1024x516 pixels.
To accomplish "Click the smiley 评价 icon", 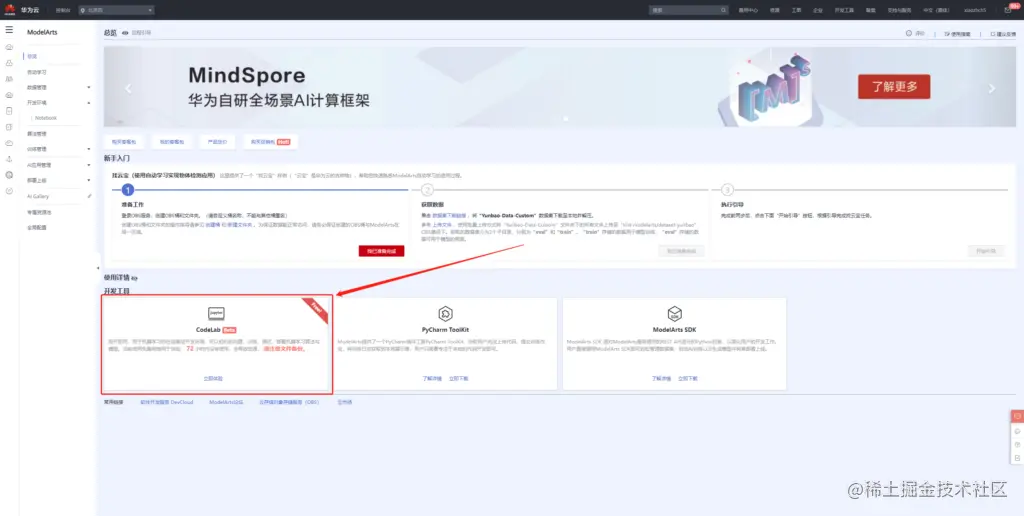I will click(908, 33).
